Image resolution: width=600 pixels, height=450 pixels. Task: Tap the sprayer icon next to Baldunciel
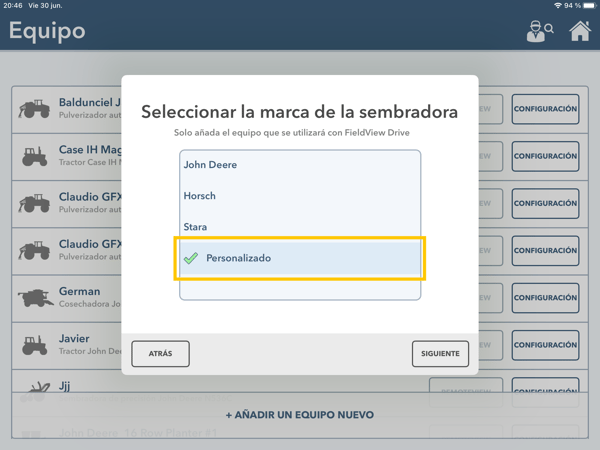34,109
